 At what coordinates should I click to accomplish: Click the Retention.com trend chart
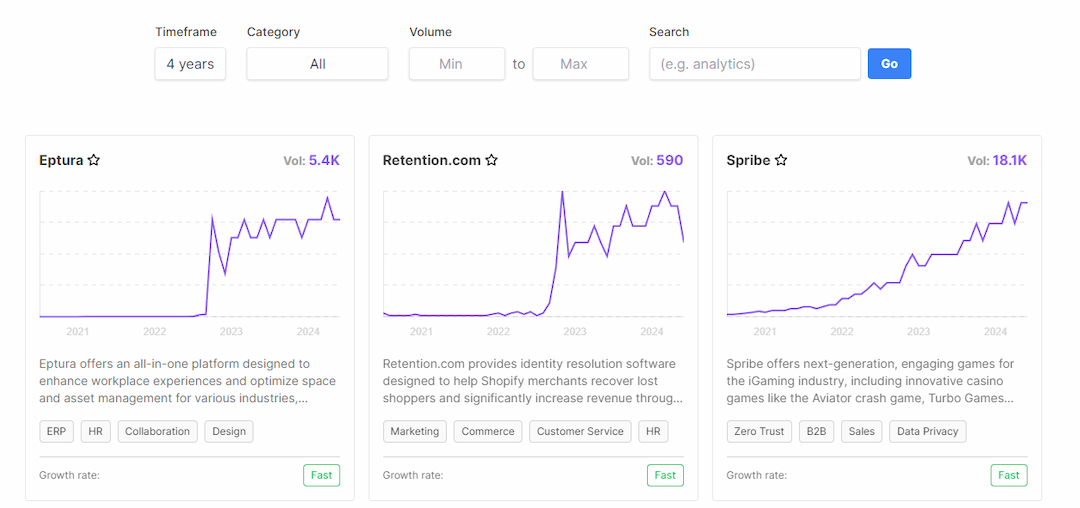(534, 254)
